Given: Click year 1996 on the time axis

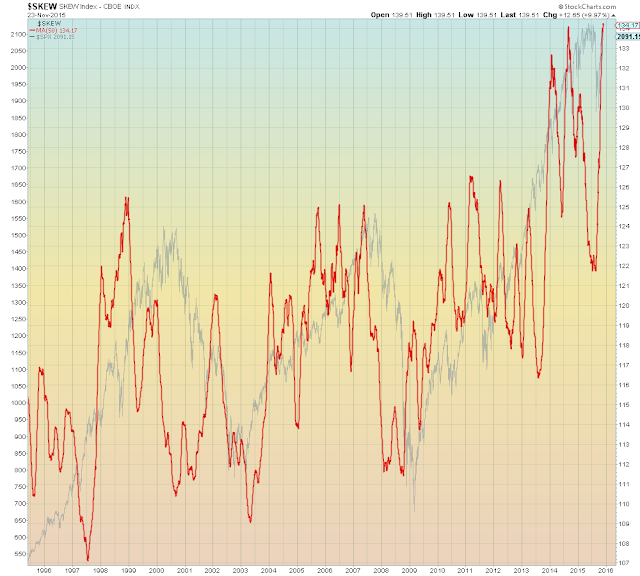Looking at the screenshot, I should [x=44, y=571].
